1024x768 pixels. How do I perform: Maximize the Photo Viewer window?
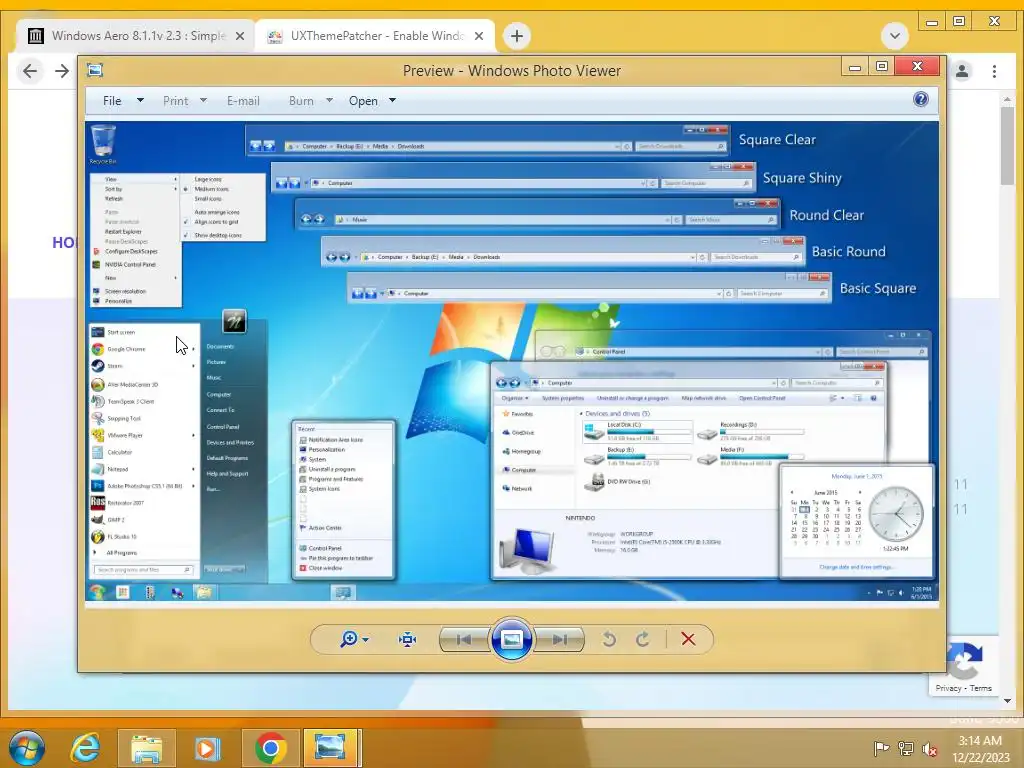[x=882, y=67]
